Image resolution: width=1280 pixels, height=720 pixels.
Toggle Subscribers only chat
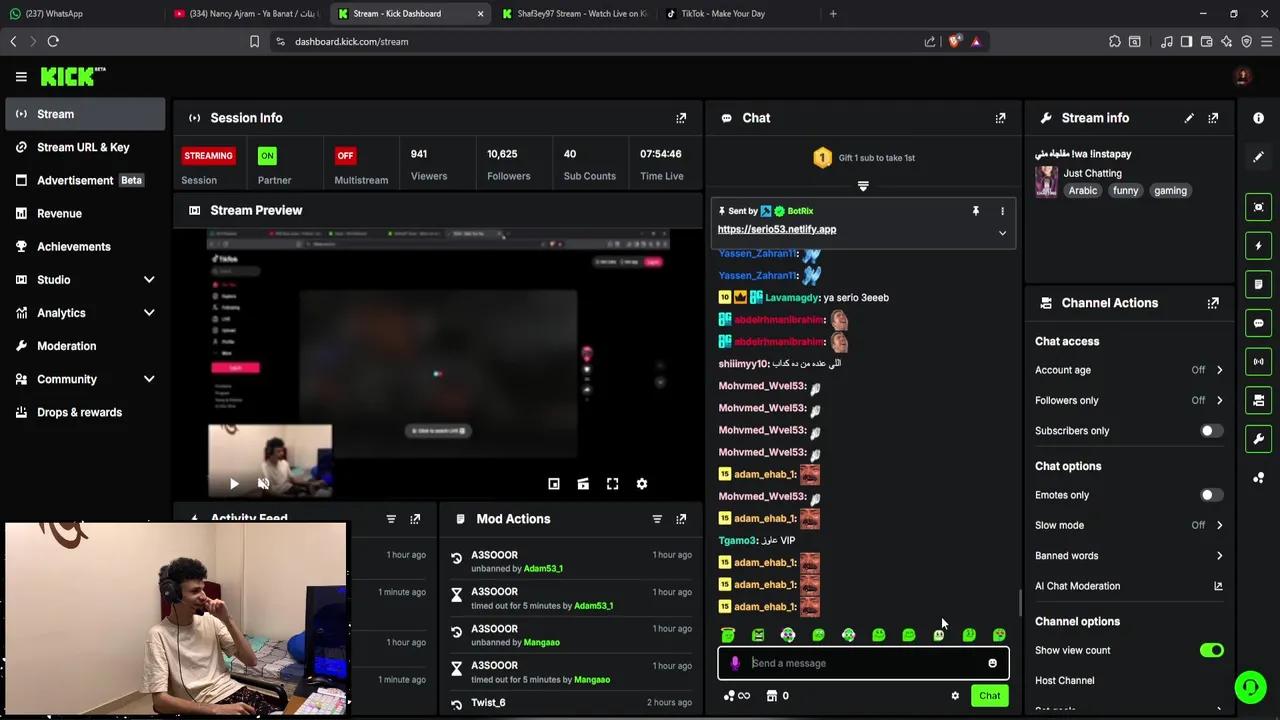pyautogui.click(x=1211, y=431)
